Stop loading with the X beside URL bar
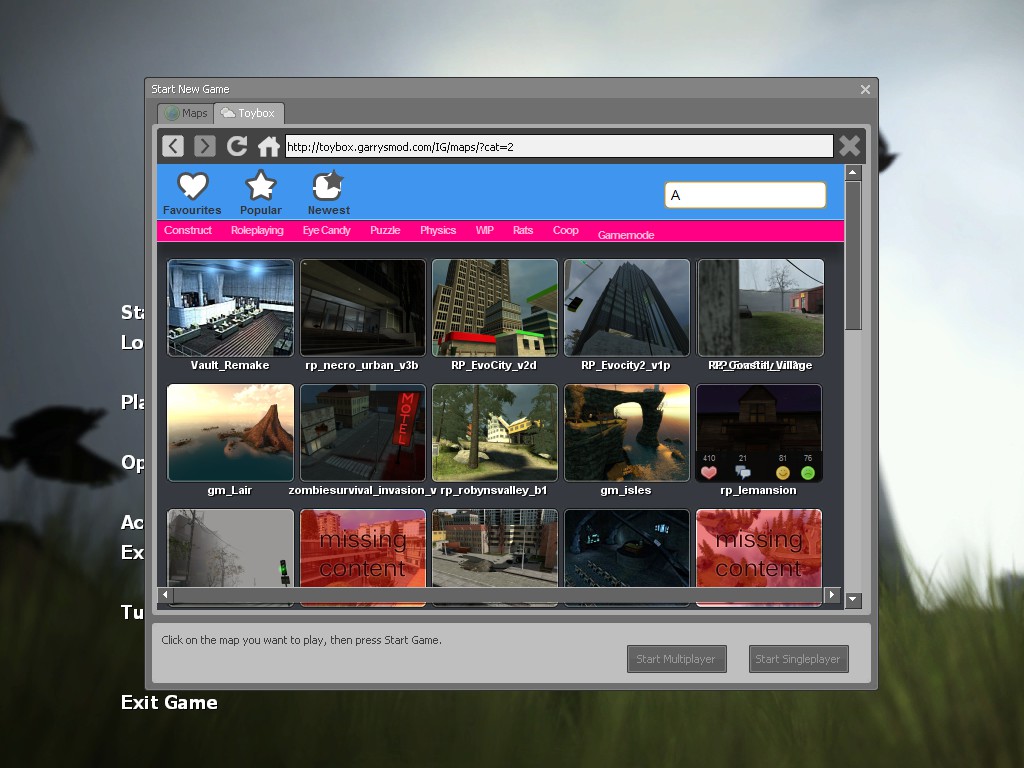The image size is (1024, 768). point(850,146)
